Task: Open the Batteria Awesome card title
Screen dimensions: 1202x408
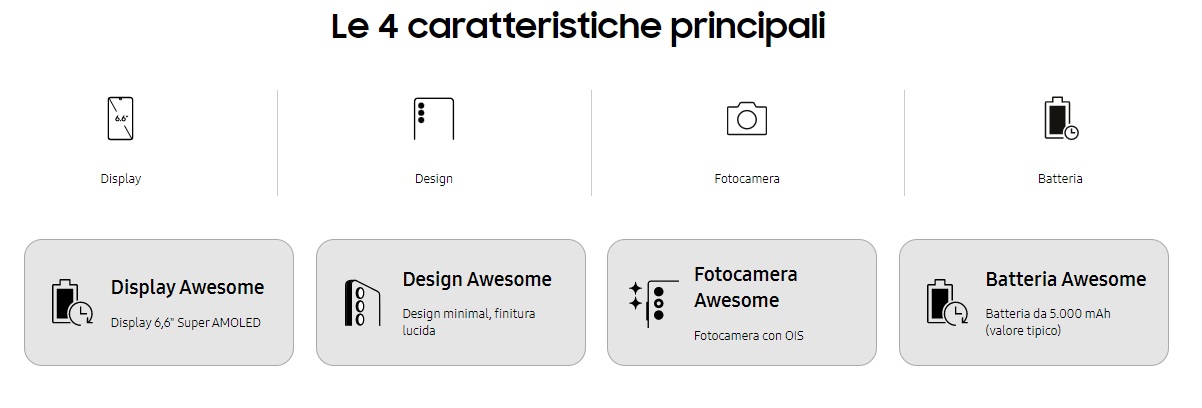Action: click(x=1066, y=279)
